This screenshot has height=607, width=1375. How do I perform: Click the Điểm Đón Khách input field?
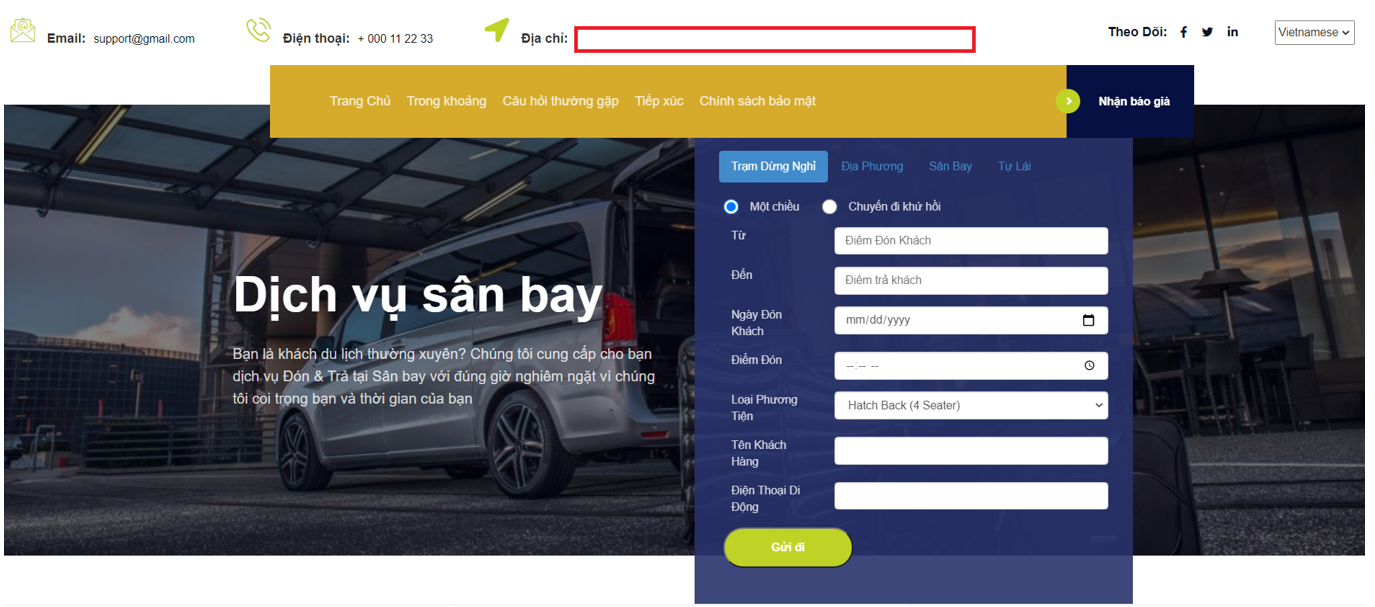pos(970,241)
